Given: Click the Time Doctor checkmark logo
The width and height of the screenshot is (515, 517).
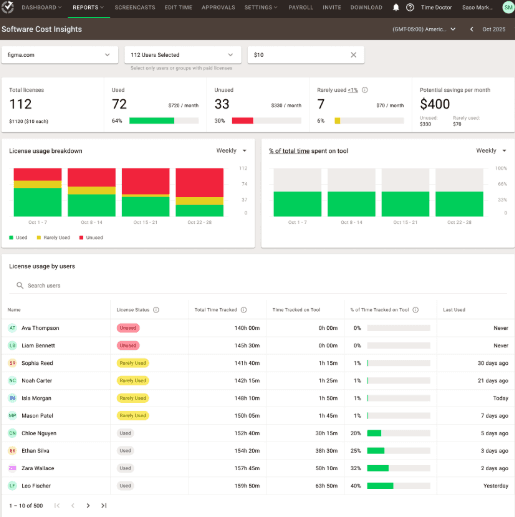Looking at the screenshot, I should [7, 7].
